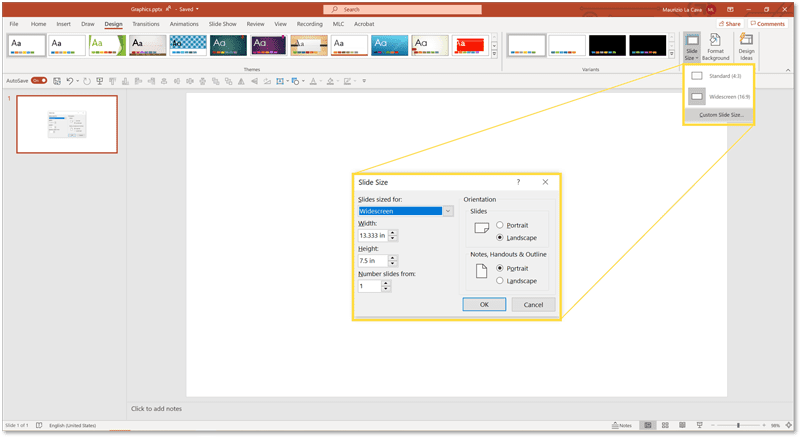The width and height of the screenshot is (800, 437).
Task: Click OK in Slide Size dialog
Action: (484, 304)
